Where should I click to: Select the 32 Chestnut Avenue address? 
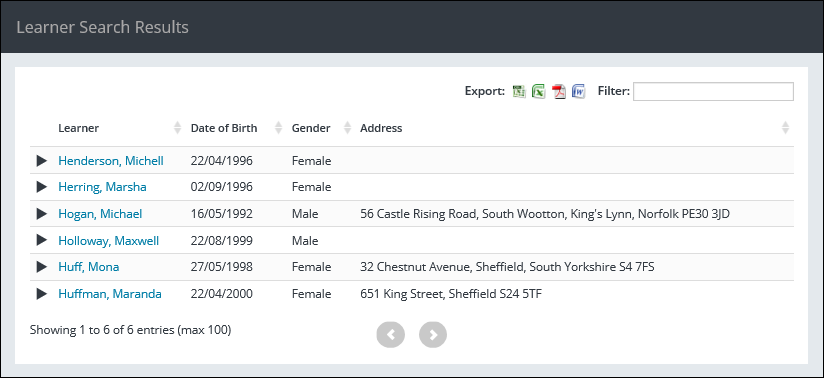pyautogui.click(x=507, y=267)
